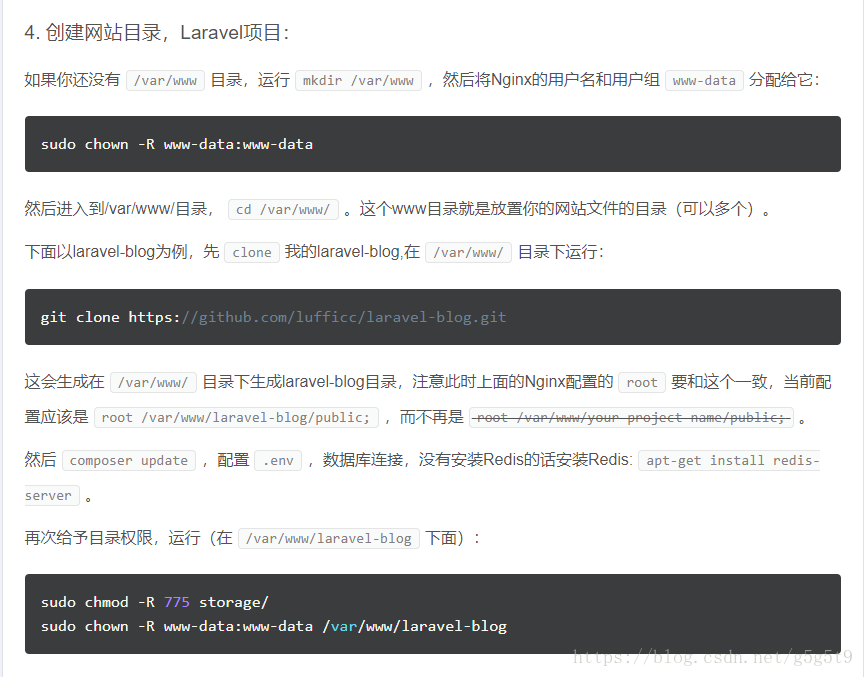
Task: Click the inline code 'cd /var/www/'
Action: coord(283,209)
